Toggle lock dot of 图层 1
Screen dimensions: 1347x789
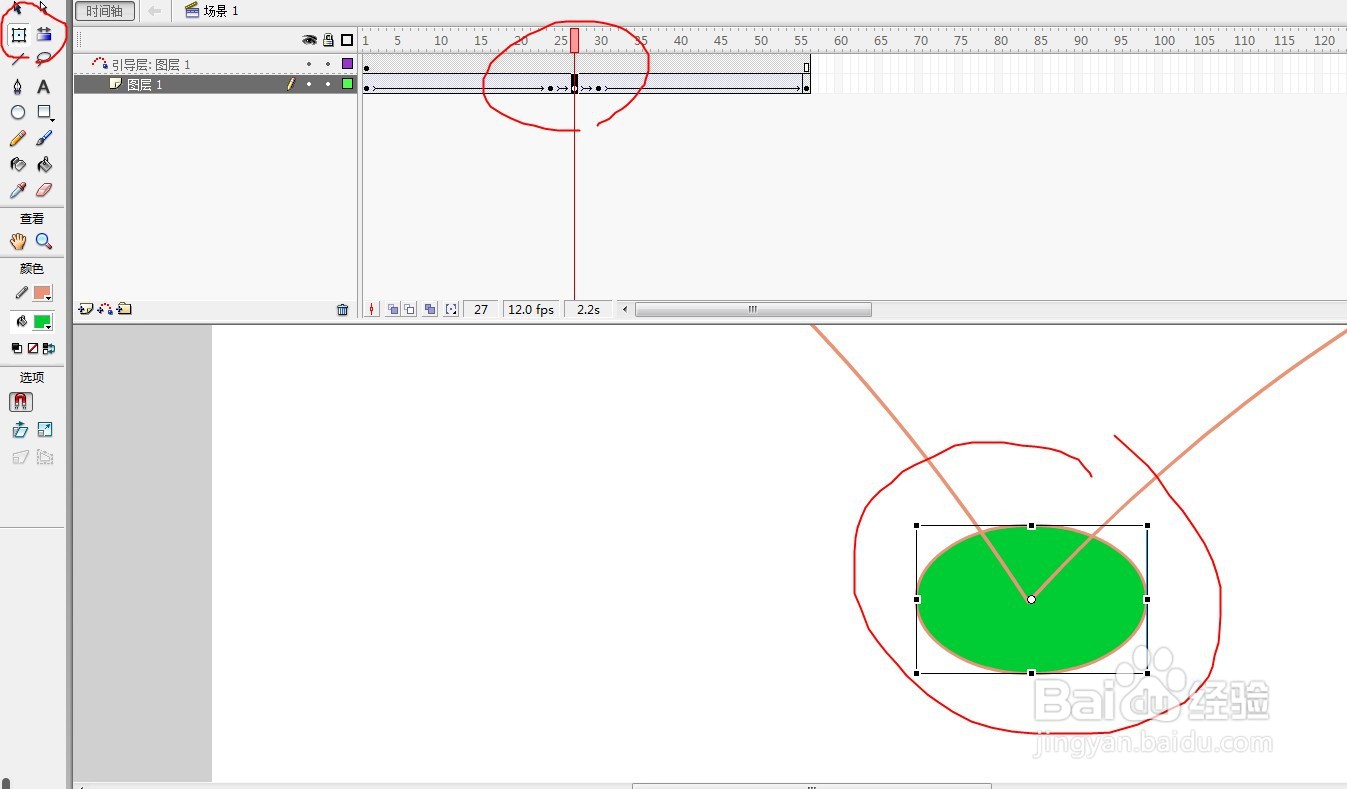coord(328,84)
